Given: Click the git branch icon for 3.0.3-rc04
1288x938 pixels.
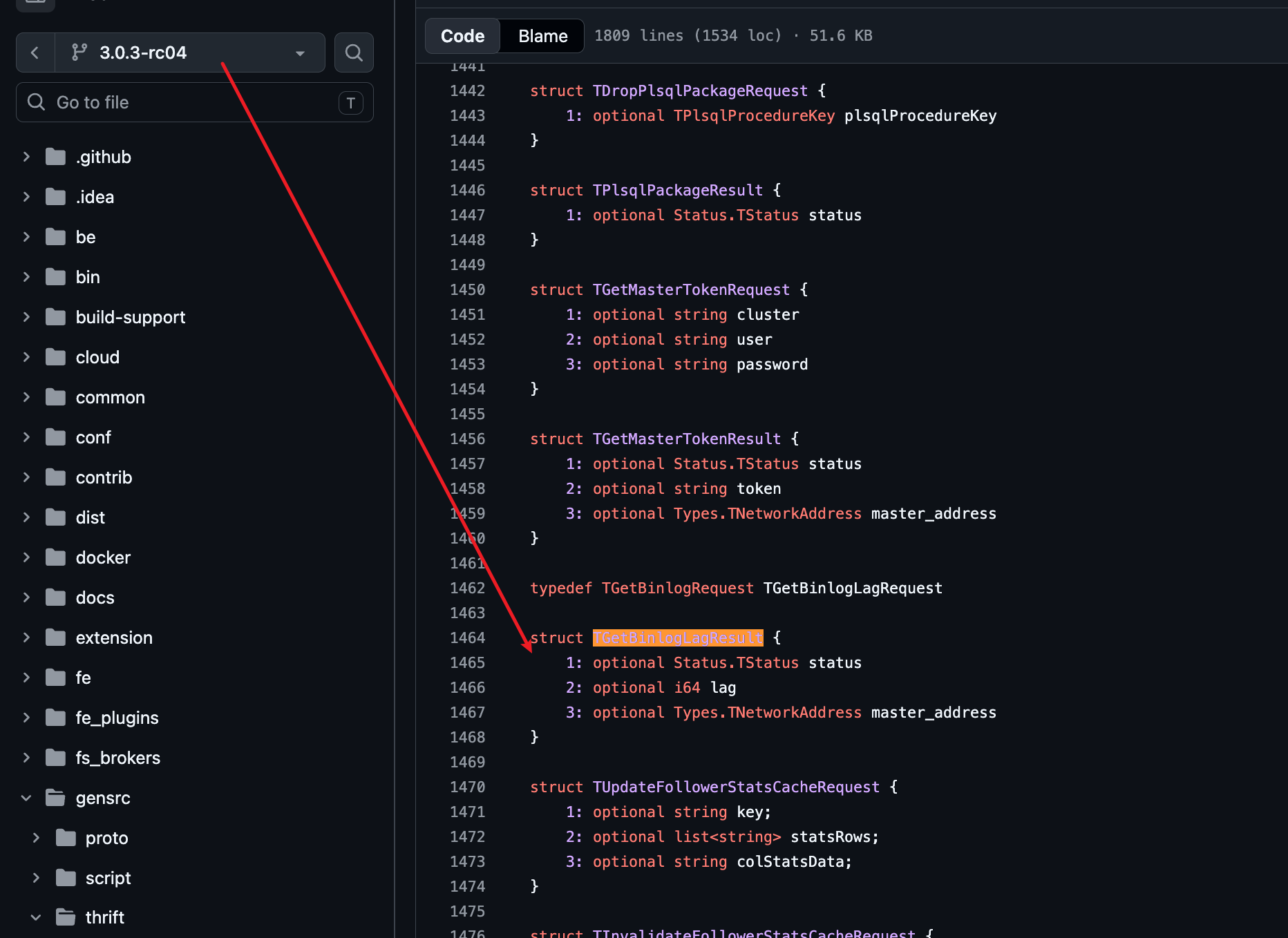Looking at the screenshot, I should pos(79,52).
